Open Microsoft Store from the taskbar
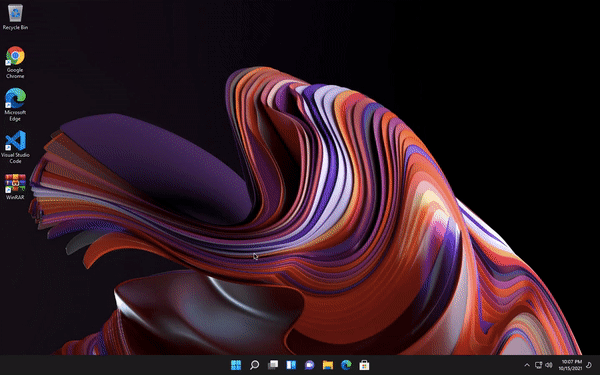Viewport: 600px width, 375px height. (x=364, y=365)
